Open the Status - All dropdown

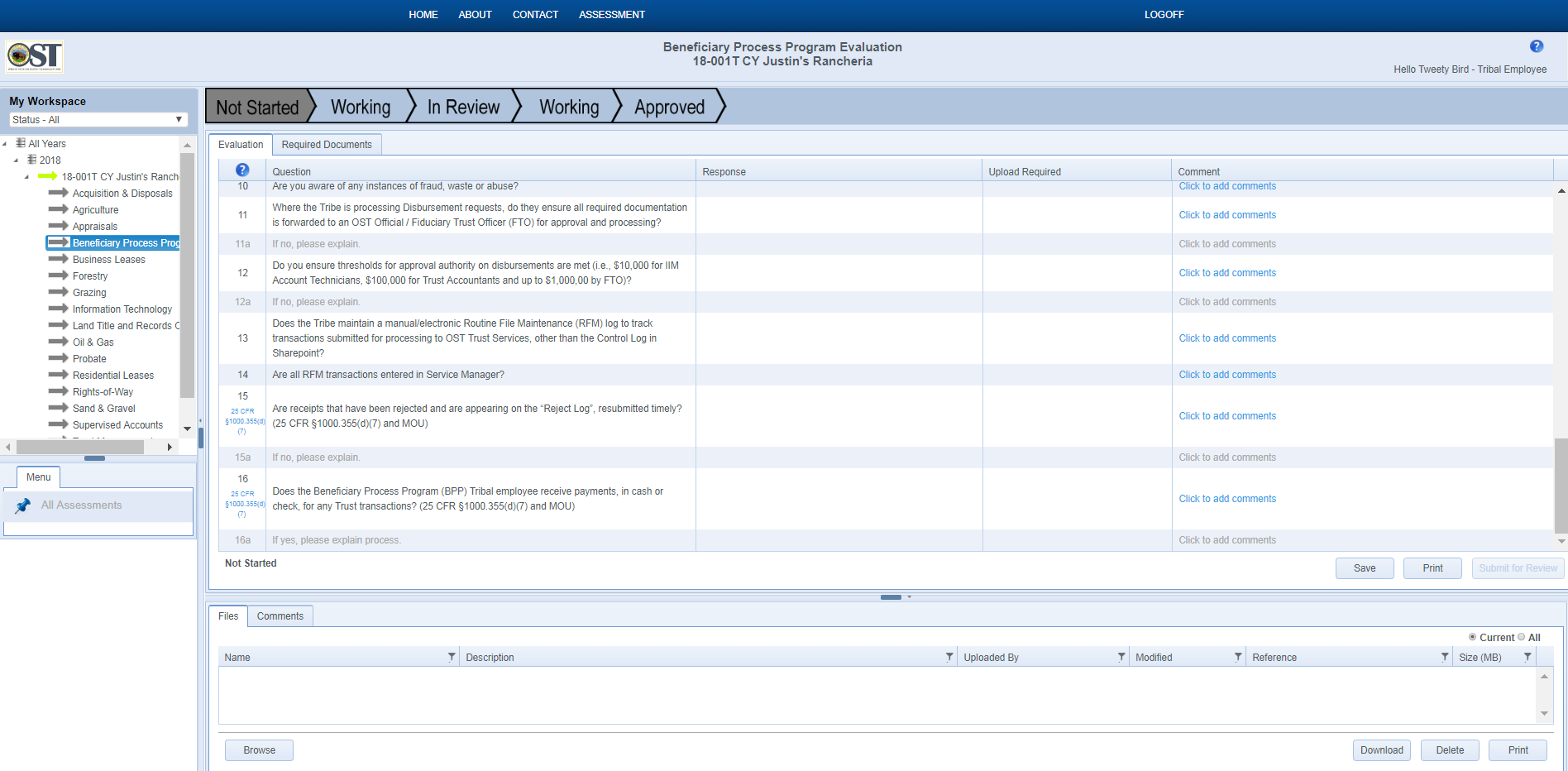coord(98,120)
